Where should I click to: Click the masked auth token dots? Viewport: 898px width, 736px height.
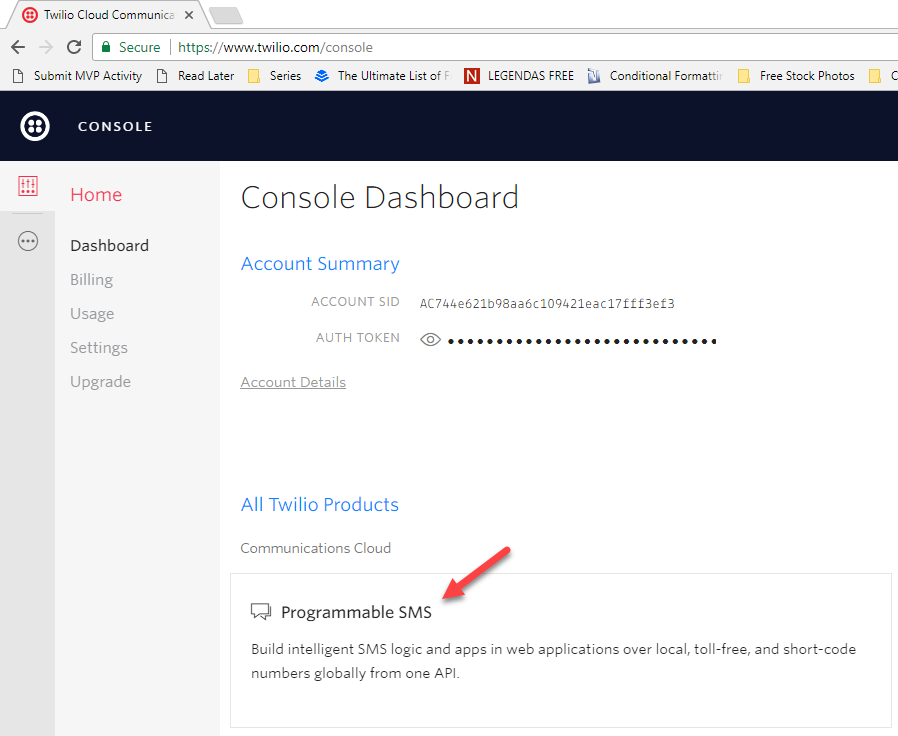click(x=582, y=341)
